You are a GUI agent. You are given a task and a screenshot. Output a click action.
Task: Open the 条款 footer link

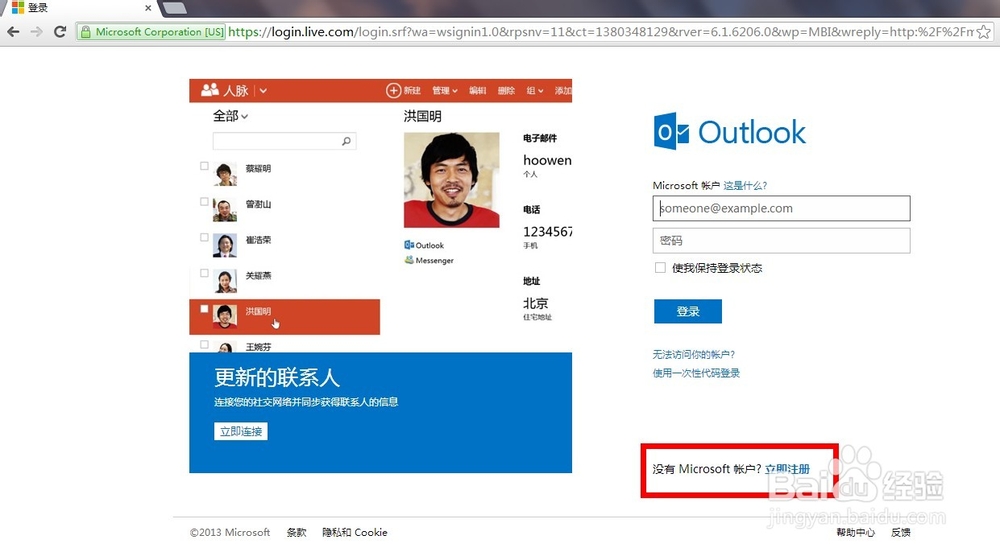pyautogui.click(x=296, y=532)
